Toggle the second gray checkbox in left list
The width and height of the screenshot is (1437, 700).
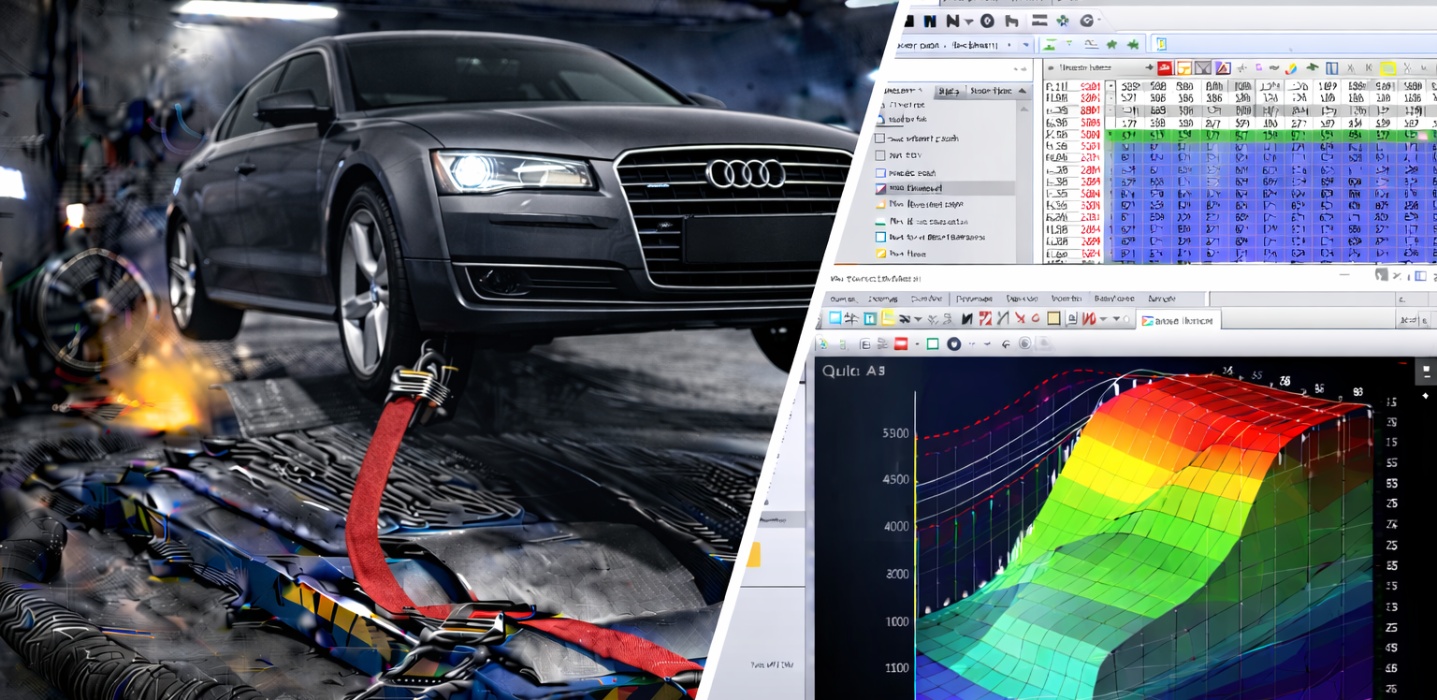[880, 155]
